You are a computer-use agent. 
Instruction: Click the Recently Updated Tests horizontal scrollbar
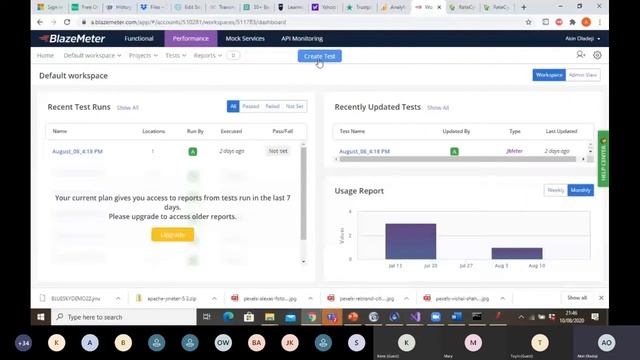458,159
